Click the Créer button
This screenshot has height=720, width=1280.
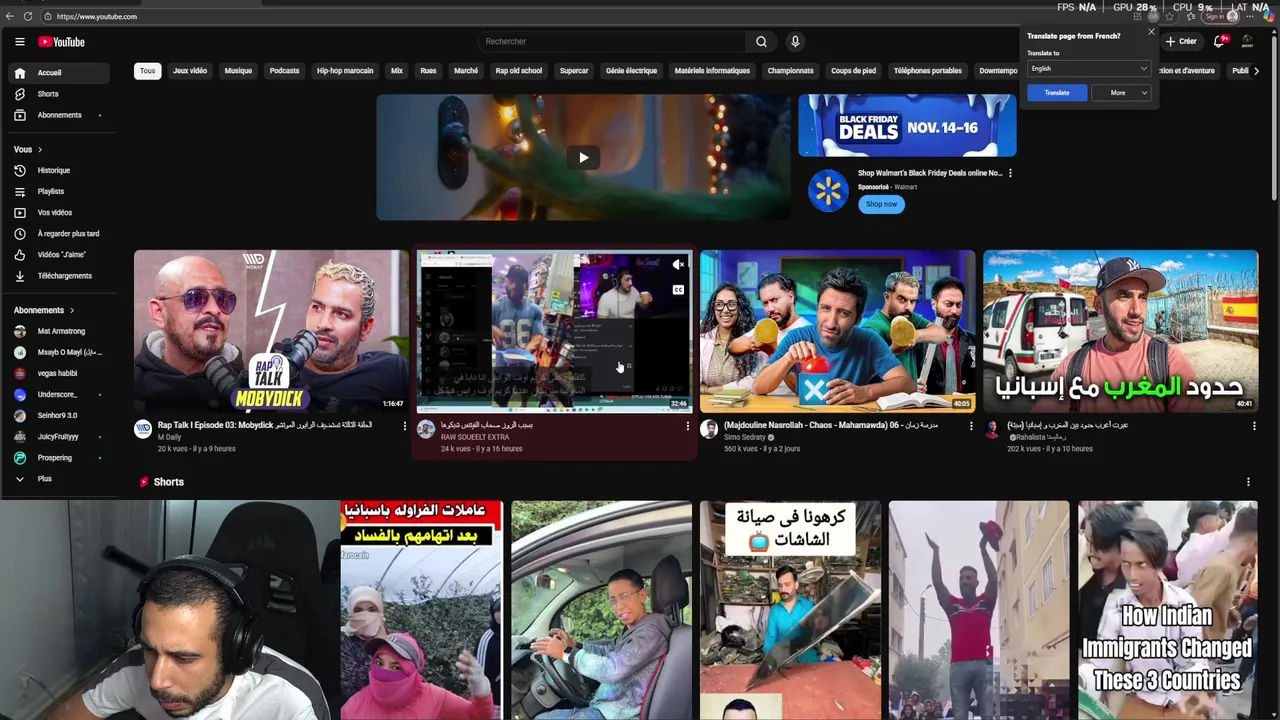pos(1181,42)
